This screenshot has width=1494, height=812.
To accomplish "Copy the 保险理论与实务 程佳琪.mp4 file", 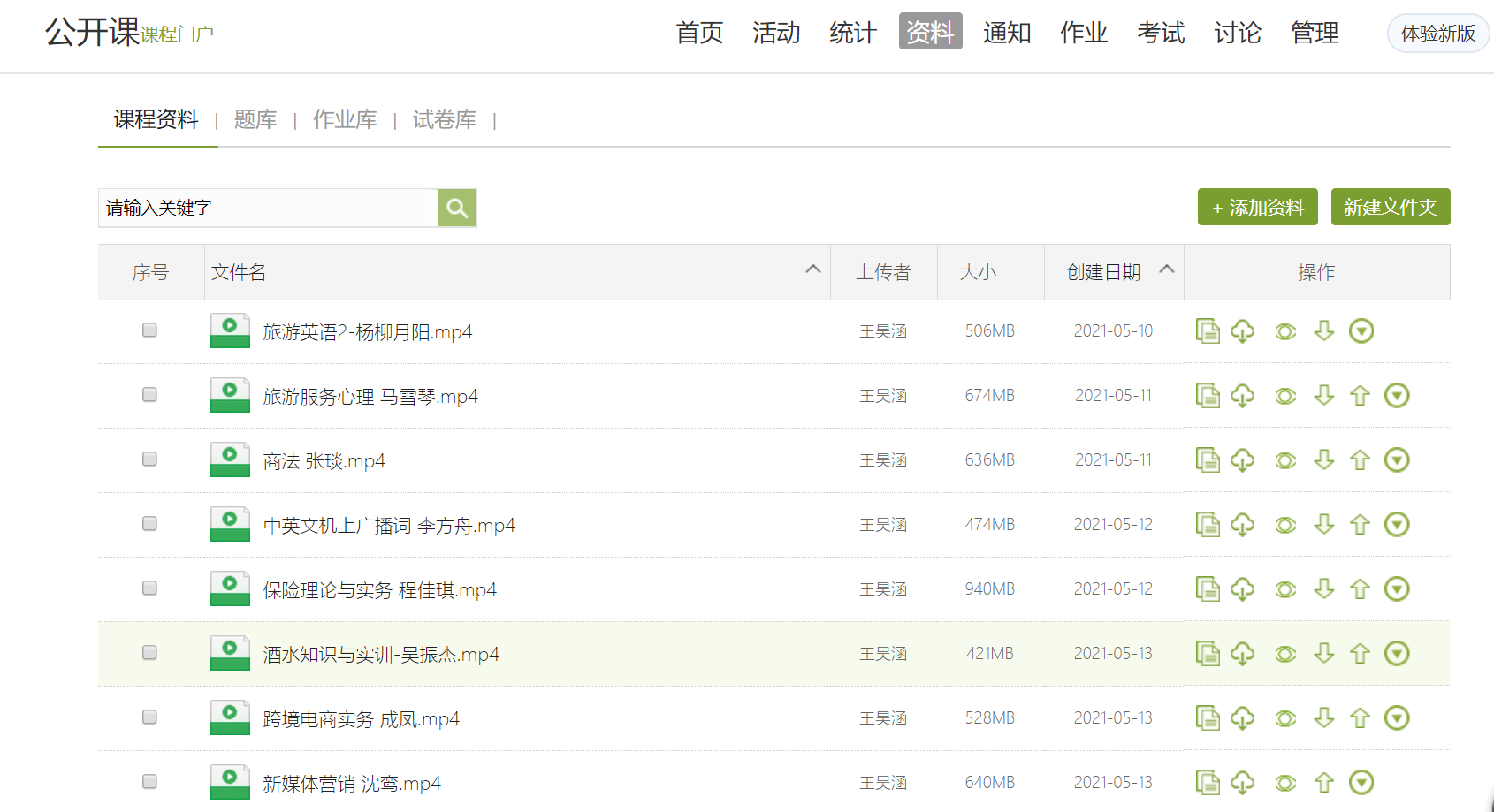I will pyautogui.click(x=1207, y=589).
